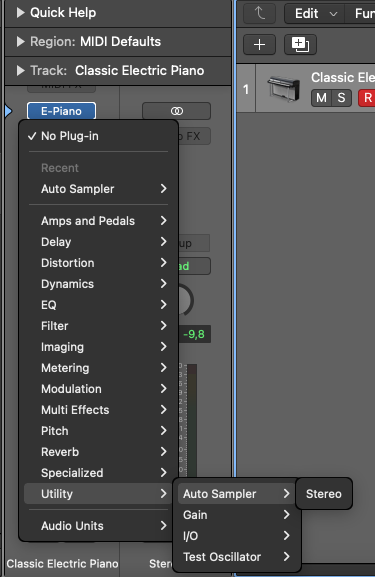Open the Specialized plug-in submenu
Viewport: 375px width, 577px height.
[98, 472]
